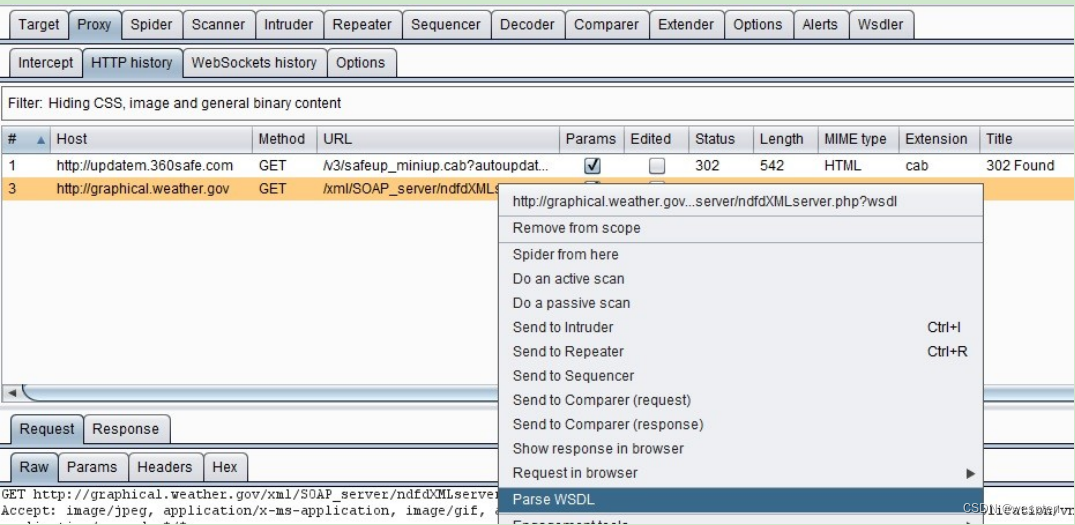
Task: Open the Intercept sub-tab
Action: (45, 62)
